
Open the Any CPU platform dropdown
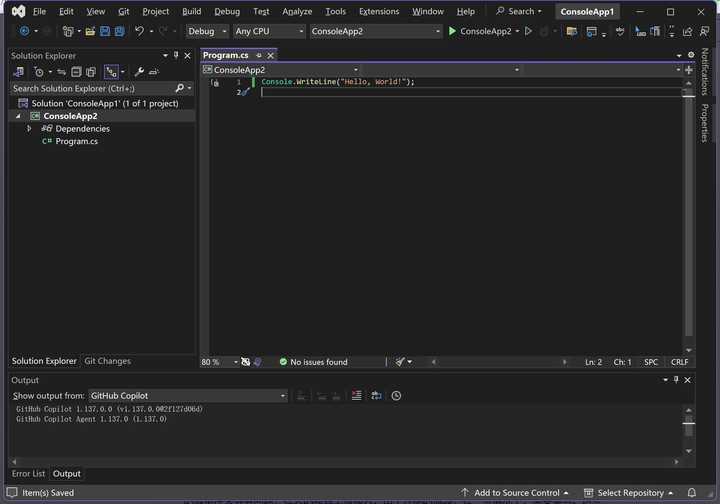(x=269, y=31)
